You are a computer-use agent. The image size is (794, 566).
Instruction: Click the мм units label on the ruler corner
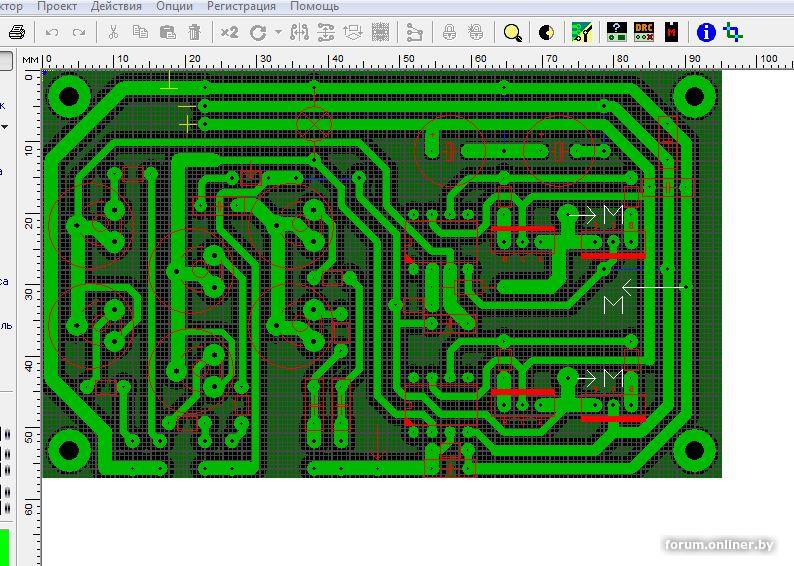(30, 60)
